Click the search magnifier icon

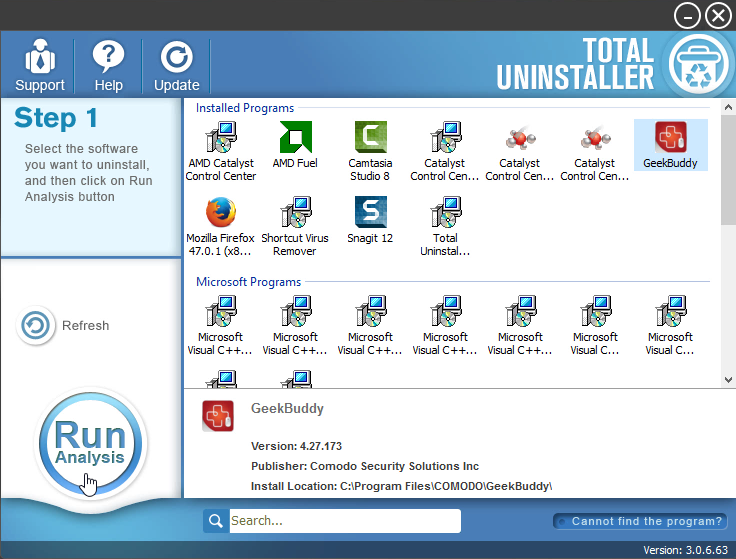[x=216, y=521]
